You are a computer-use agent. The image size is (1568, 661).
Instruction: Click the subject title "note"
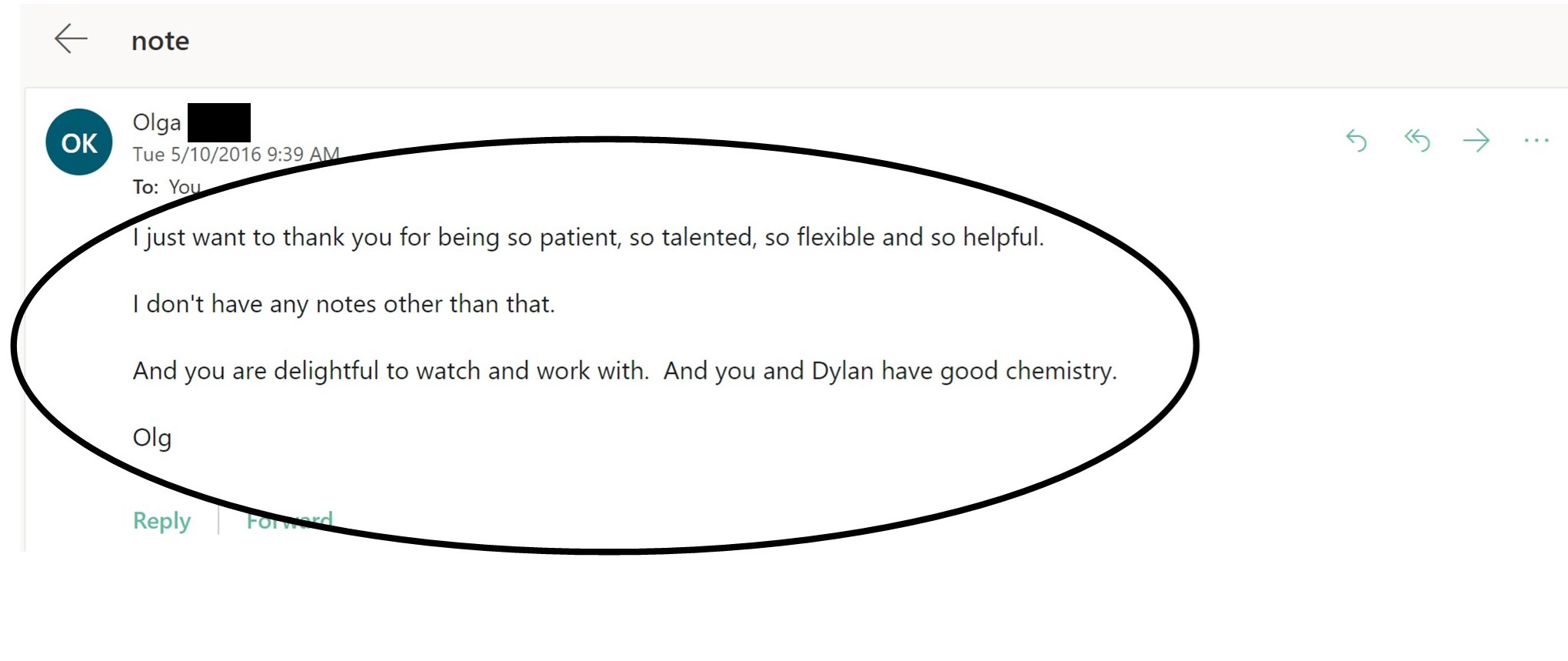click(x=160, y=41)
